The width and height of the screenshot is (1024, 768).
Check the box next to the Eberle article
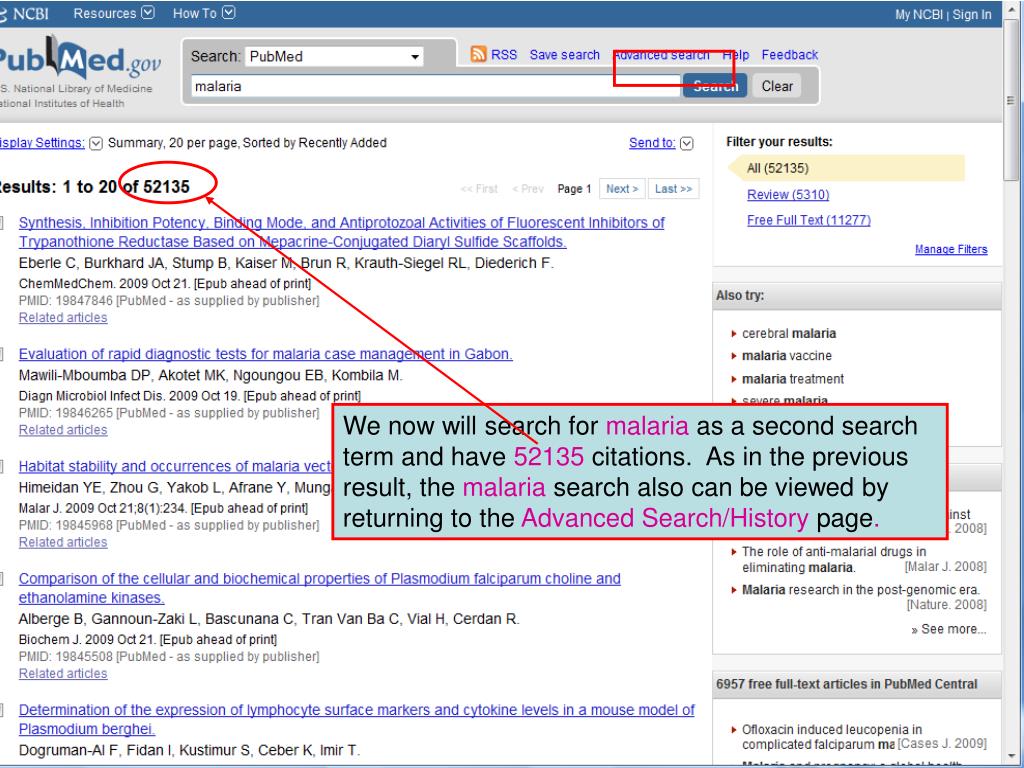(x=2, y=223)
